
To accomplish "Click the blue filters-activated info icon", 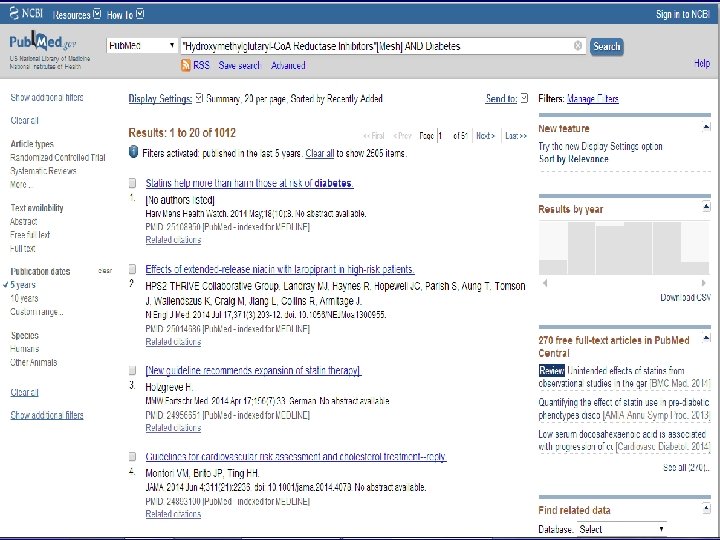I will coord(133,152).
